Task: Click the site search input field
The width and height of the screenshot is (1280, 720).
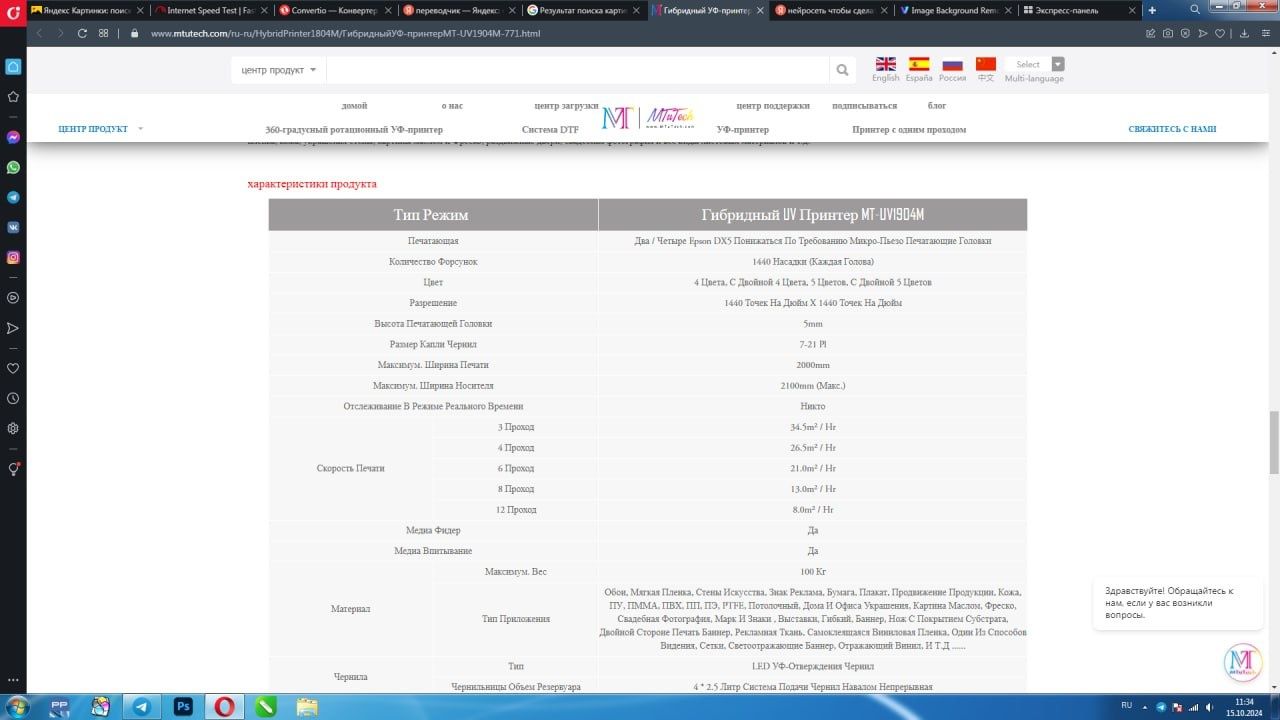Action: [578, 70]
